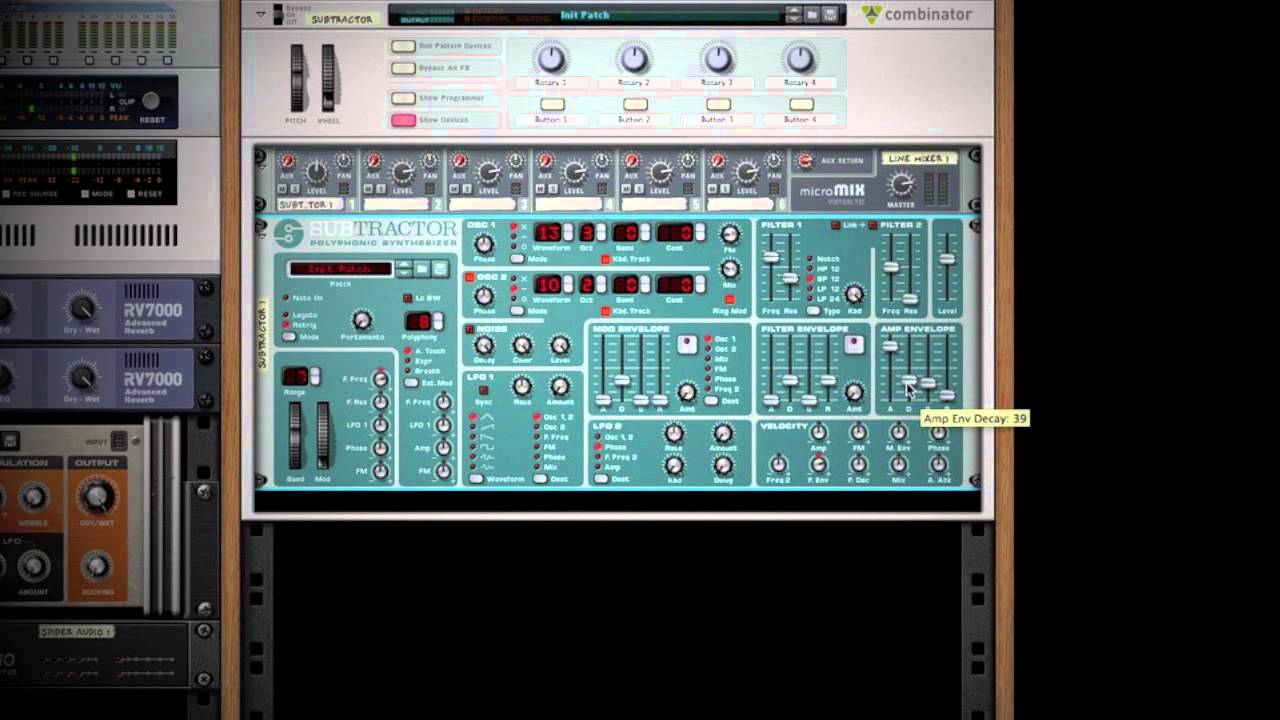This screenshot has height=720, width=1280.
Task: Click Combinator Rotary 2 knob
Action: (634, 58)
